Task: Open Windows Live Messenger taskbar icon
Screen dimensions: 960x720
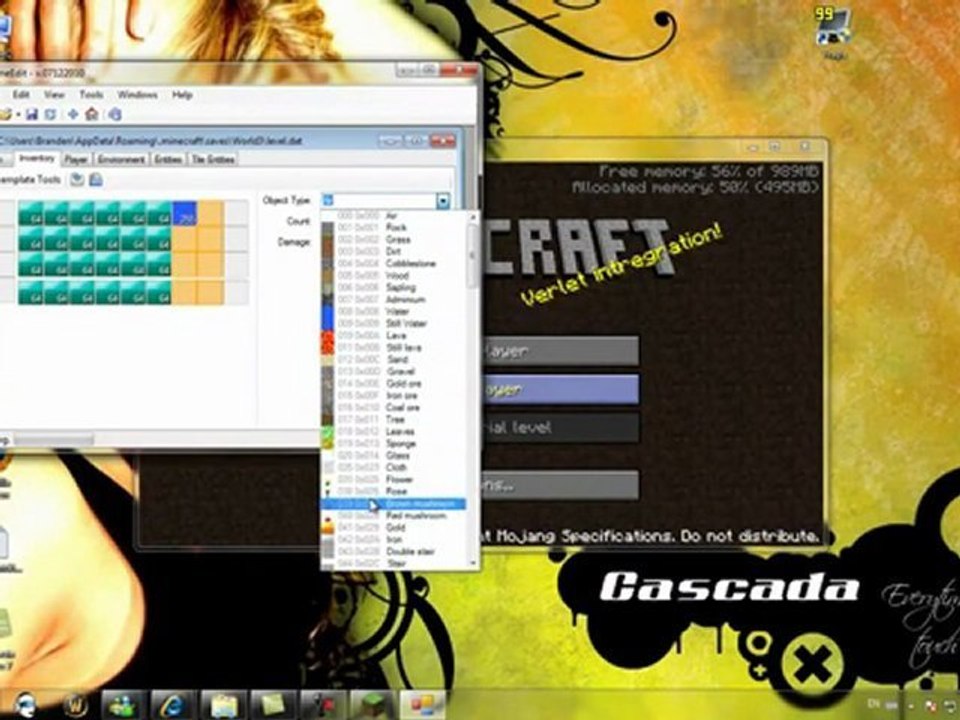Action: (x=124, y=705)
